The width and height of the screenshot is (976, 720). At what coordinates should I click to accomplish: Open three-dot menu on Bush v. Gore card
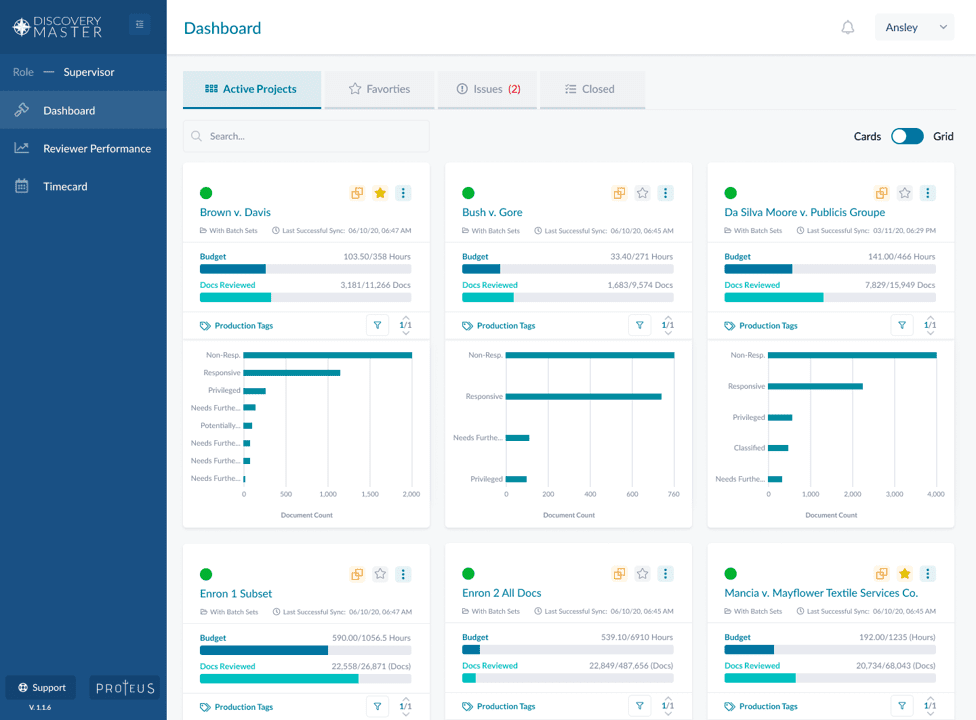[666, 193]
